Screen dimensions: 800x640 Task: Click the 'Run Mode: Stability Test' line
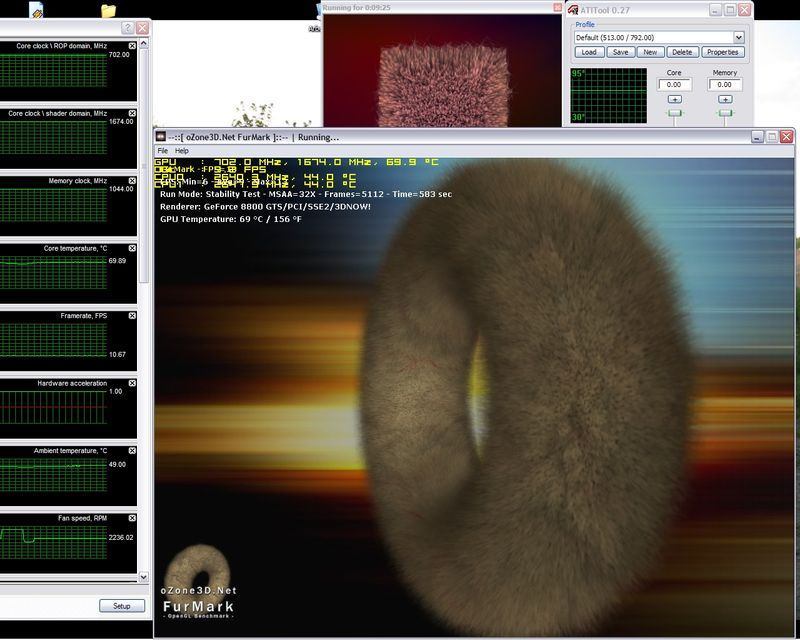(x=305, y=194)
